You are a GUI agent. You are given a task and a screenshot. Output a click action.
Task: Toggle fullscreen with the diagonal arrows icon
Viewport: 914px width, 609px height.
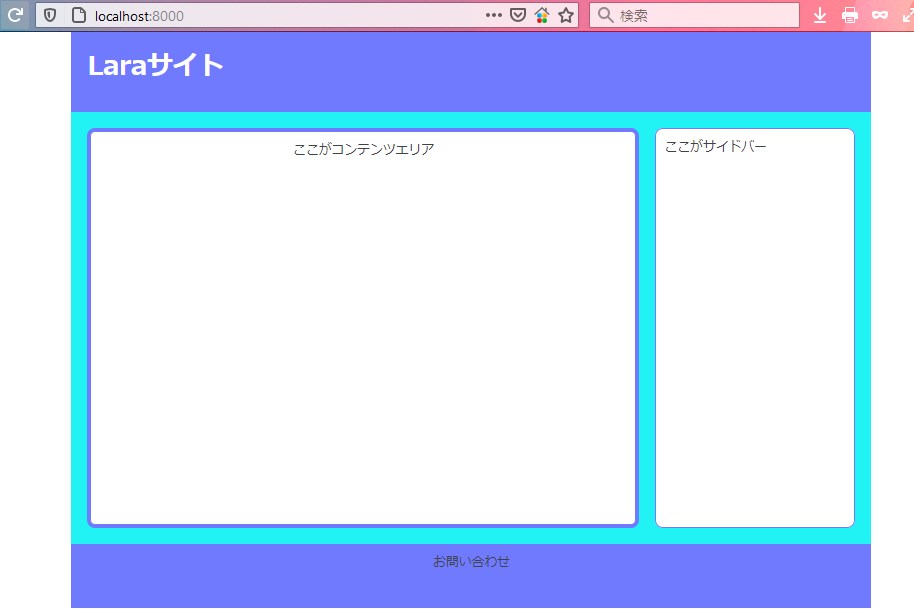[907, 15]
